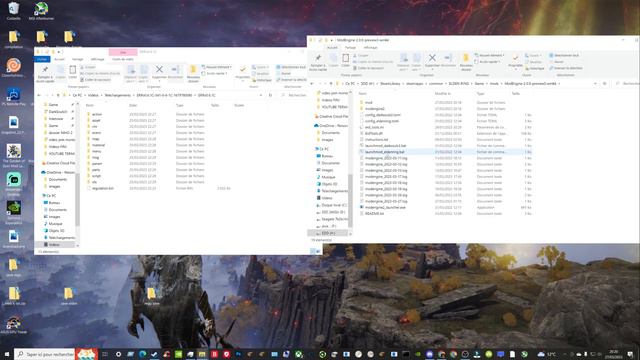Click back arrow in ModEngine window
640x360 pixels.
coord(312,83)
